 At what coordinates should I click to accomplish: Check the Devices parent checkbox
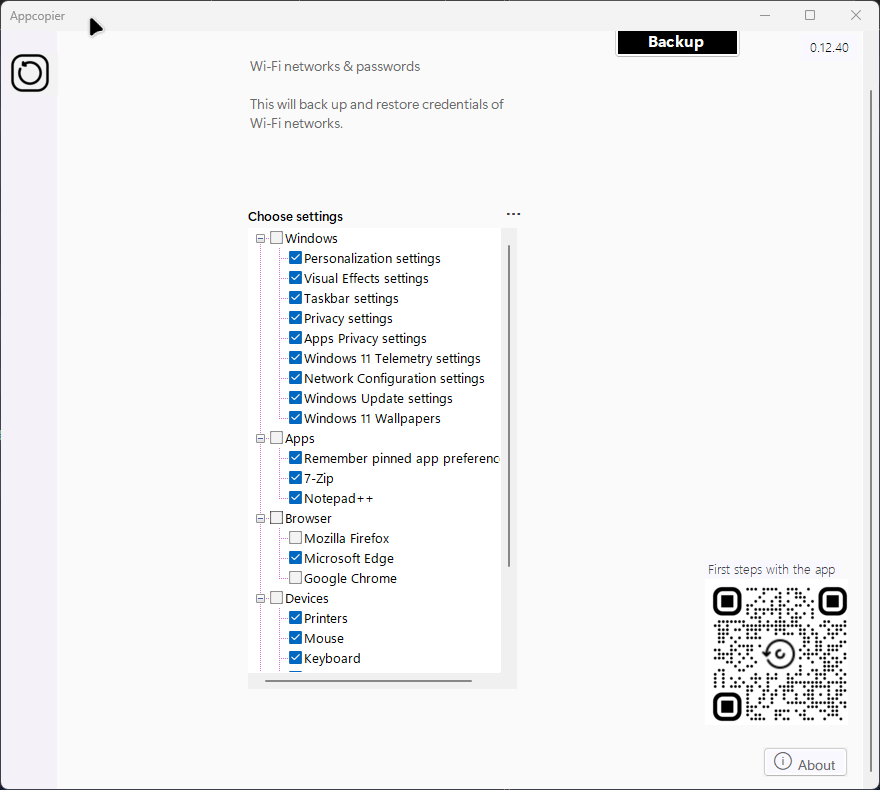coord(276,598)
